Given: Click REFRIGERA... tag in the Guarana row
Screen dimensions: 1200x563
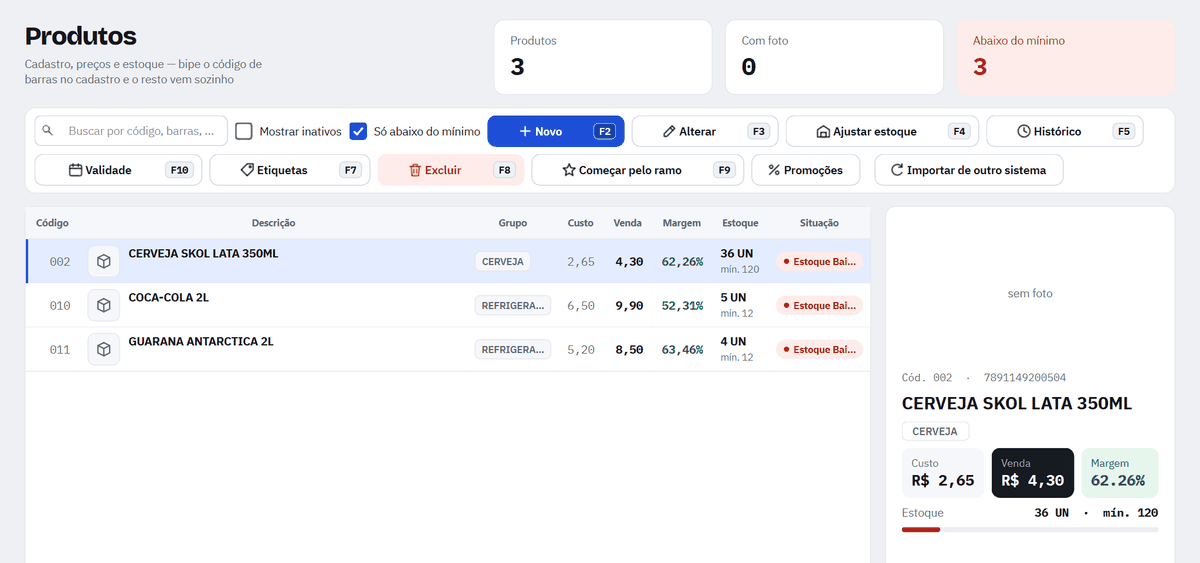Looking at the screenshot, I should (x=513, y=349).
